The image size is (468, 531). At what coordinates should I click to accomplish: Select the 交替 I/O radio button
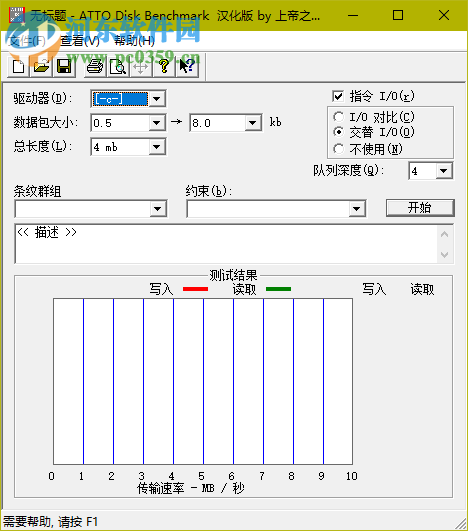coord(338,132)
